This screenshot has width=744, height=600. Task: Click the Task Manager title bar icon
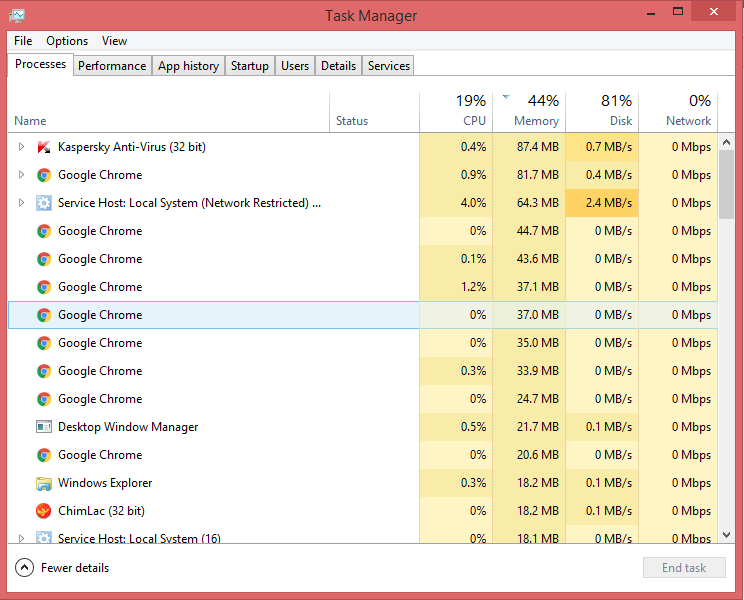pos(17,15)
